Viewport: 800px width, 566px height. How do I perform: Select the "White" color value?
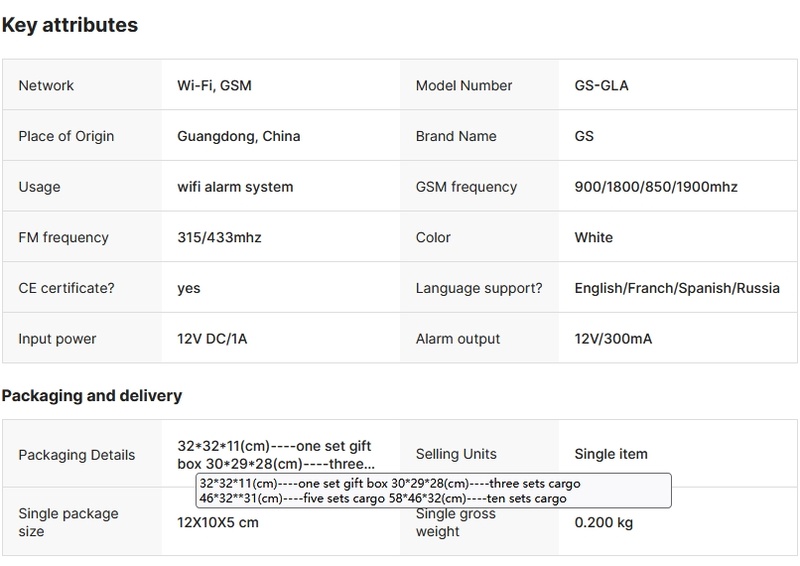pos(594,238)
